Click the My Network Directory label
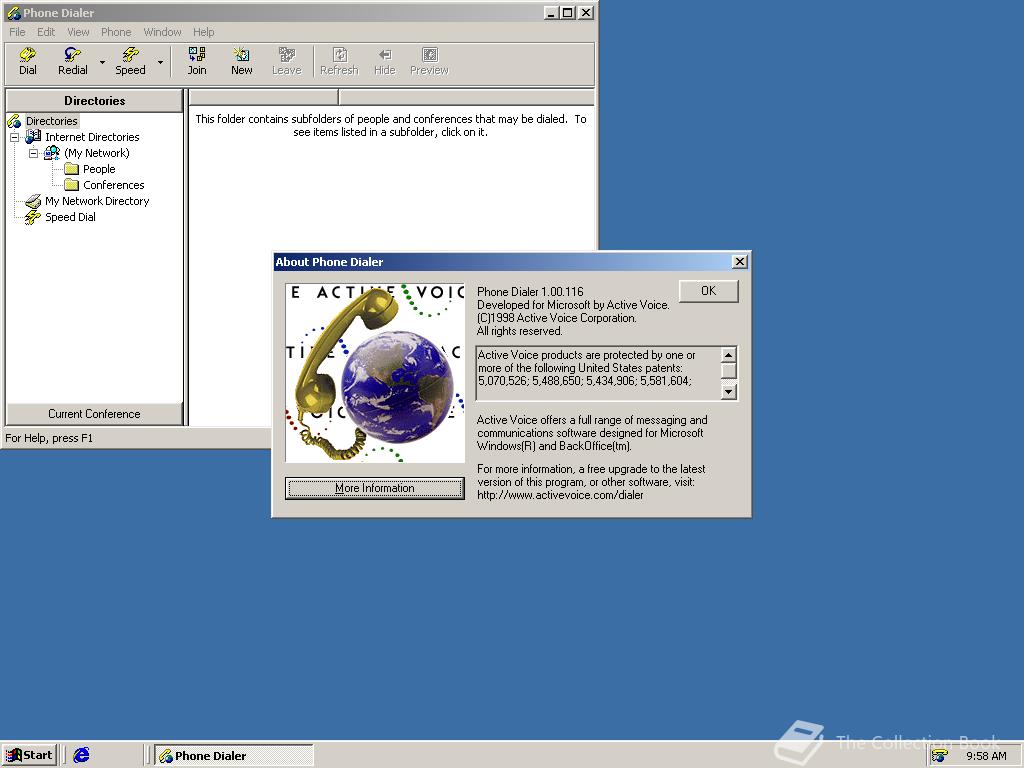1024x768 pixels. coord(97,201)
